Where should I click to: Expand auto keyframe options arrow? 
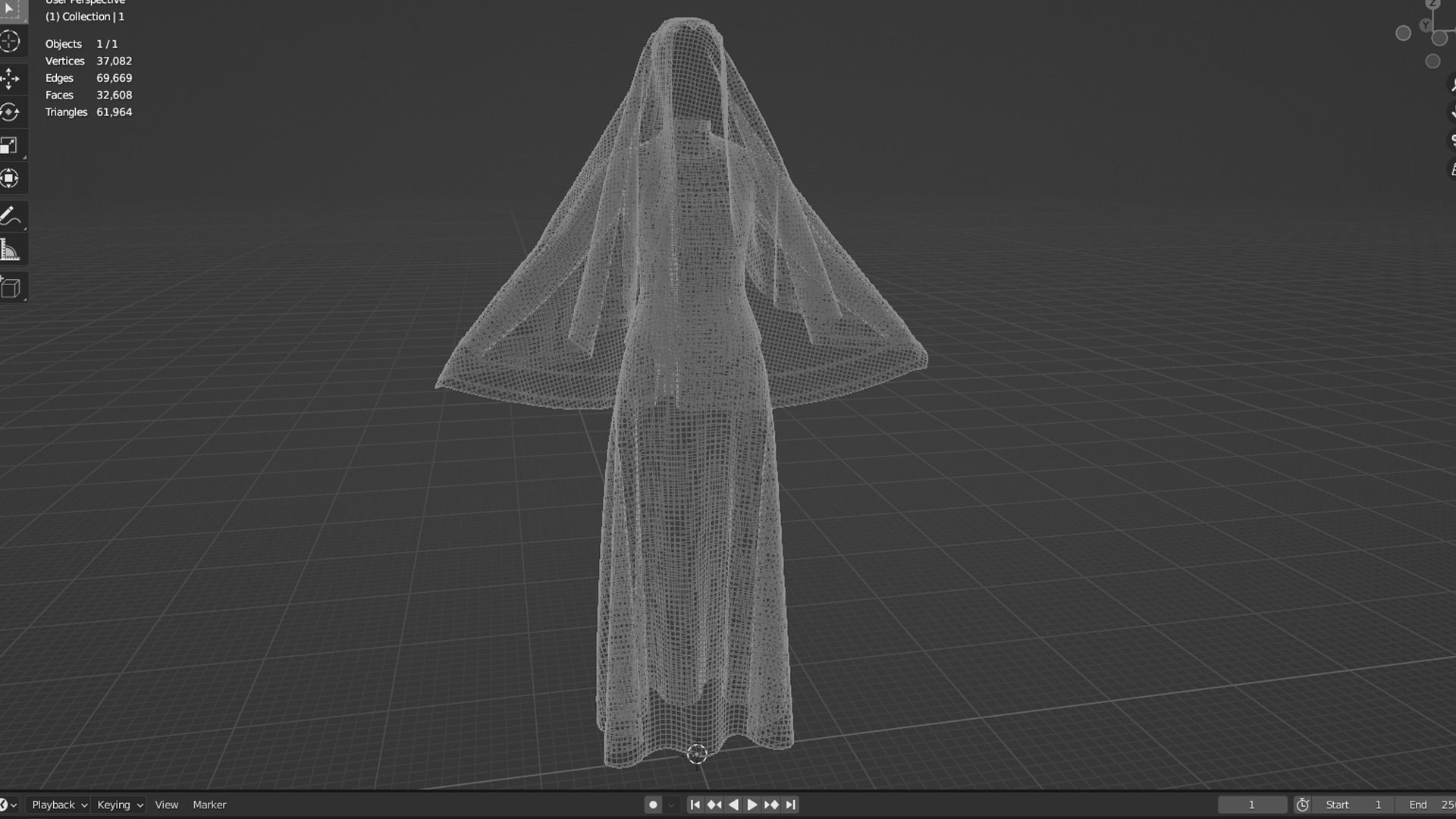(671, 805)
